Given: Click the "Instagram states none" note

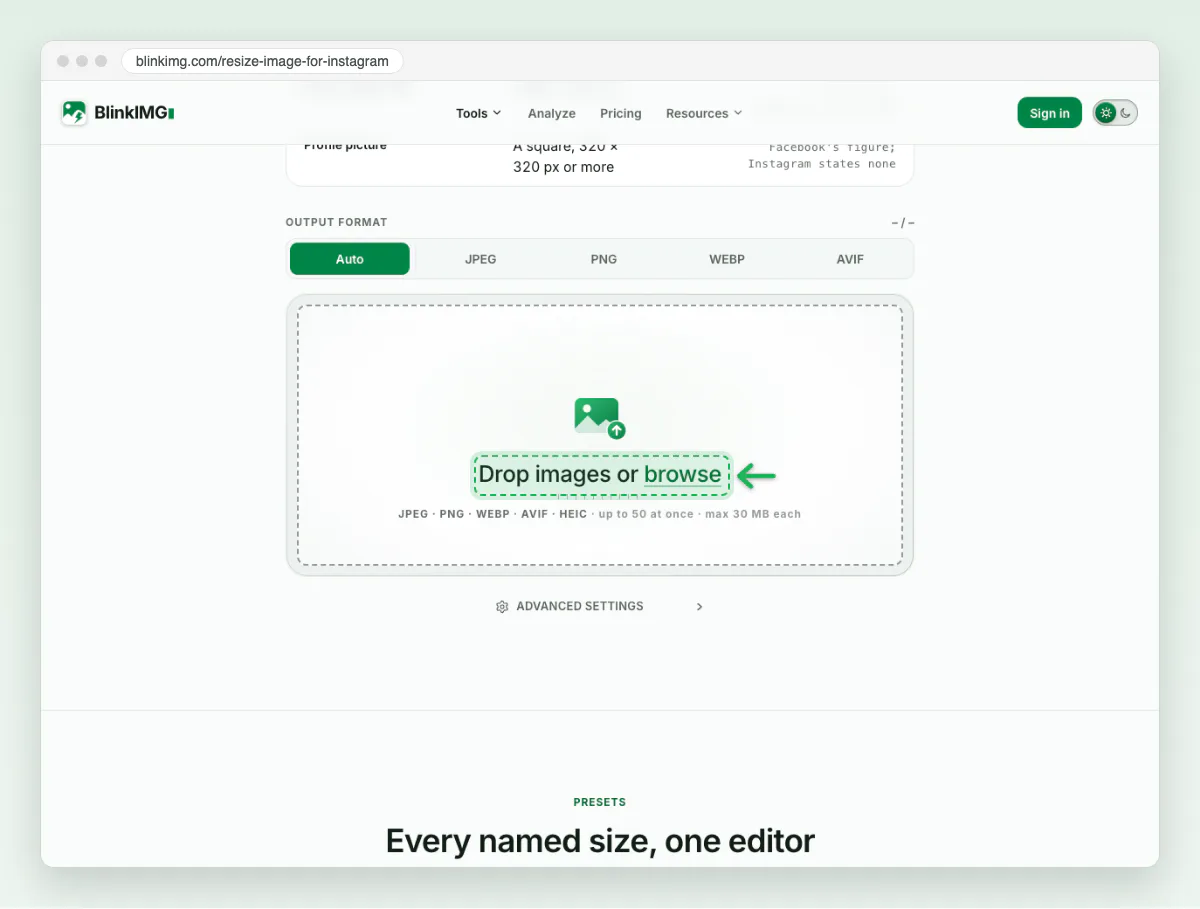Looking at the screenshot, I should [822, 164].
